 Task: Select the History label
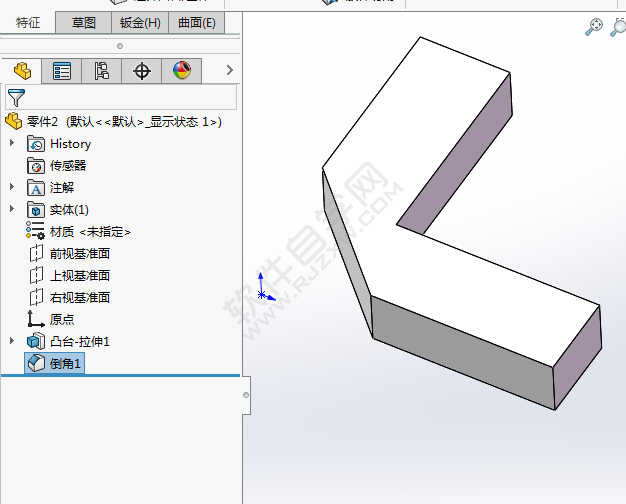pos(71,144)
